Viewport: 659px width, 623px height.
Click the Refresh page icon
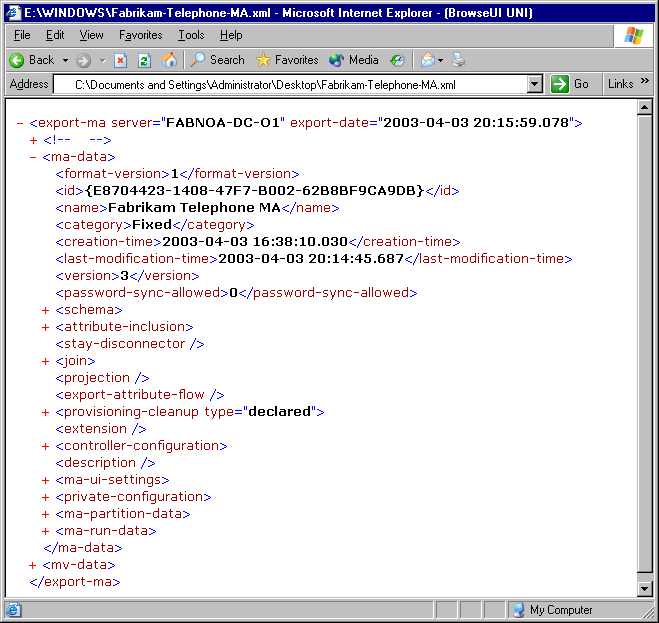(144, 61)
